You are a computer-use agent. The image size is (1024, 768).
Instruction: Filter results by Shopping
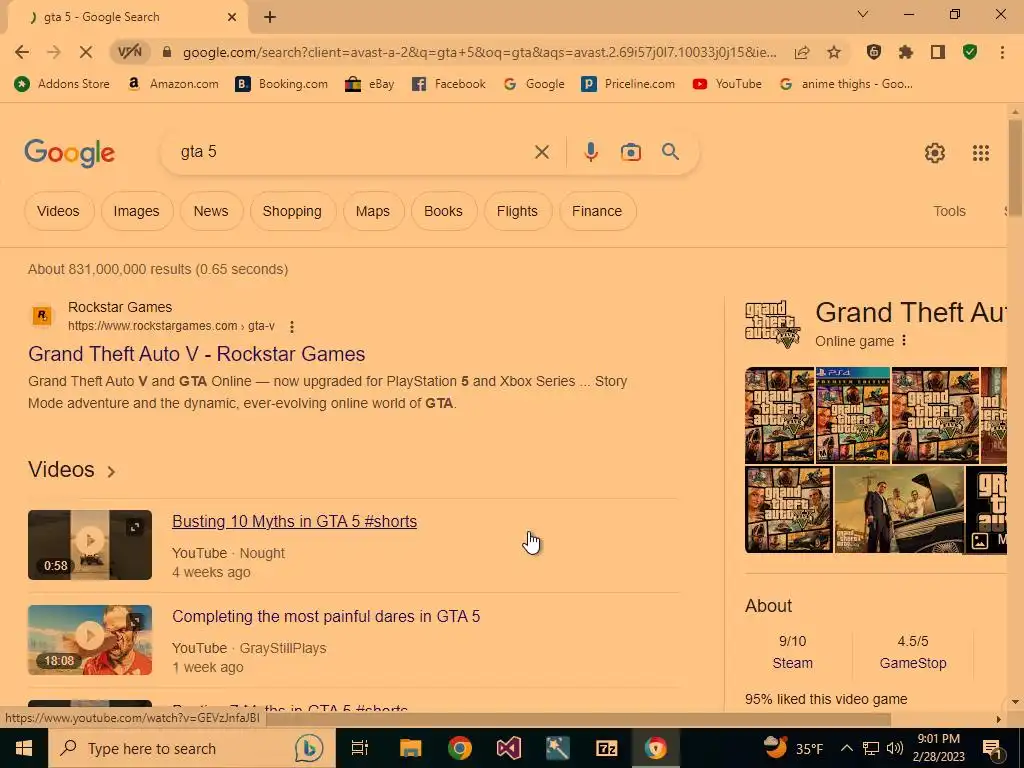coord(292,211)
